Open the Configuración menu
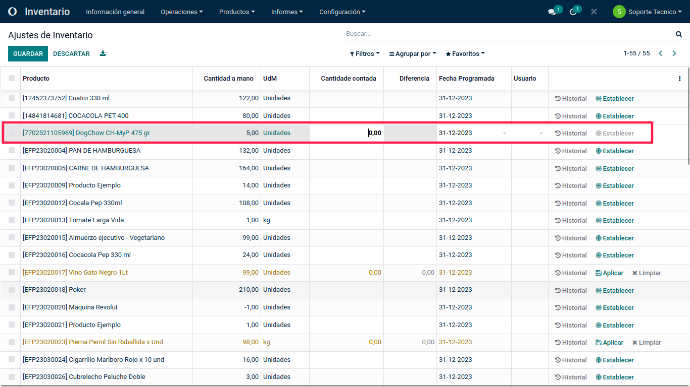The width and height of the screenshot is (690, 387). (342, 12)
